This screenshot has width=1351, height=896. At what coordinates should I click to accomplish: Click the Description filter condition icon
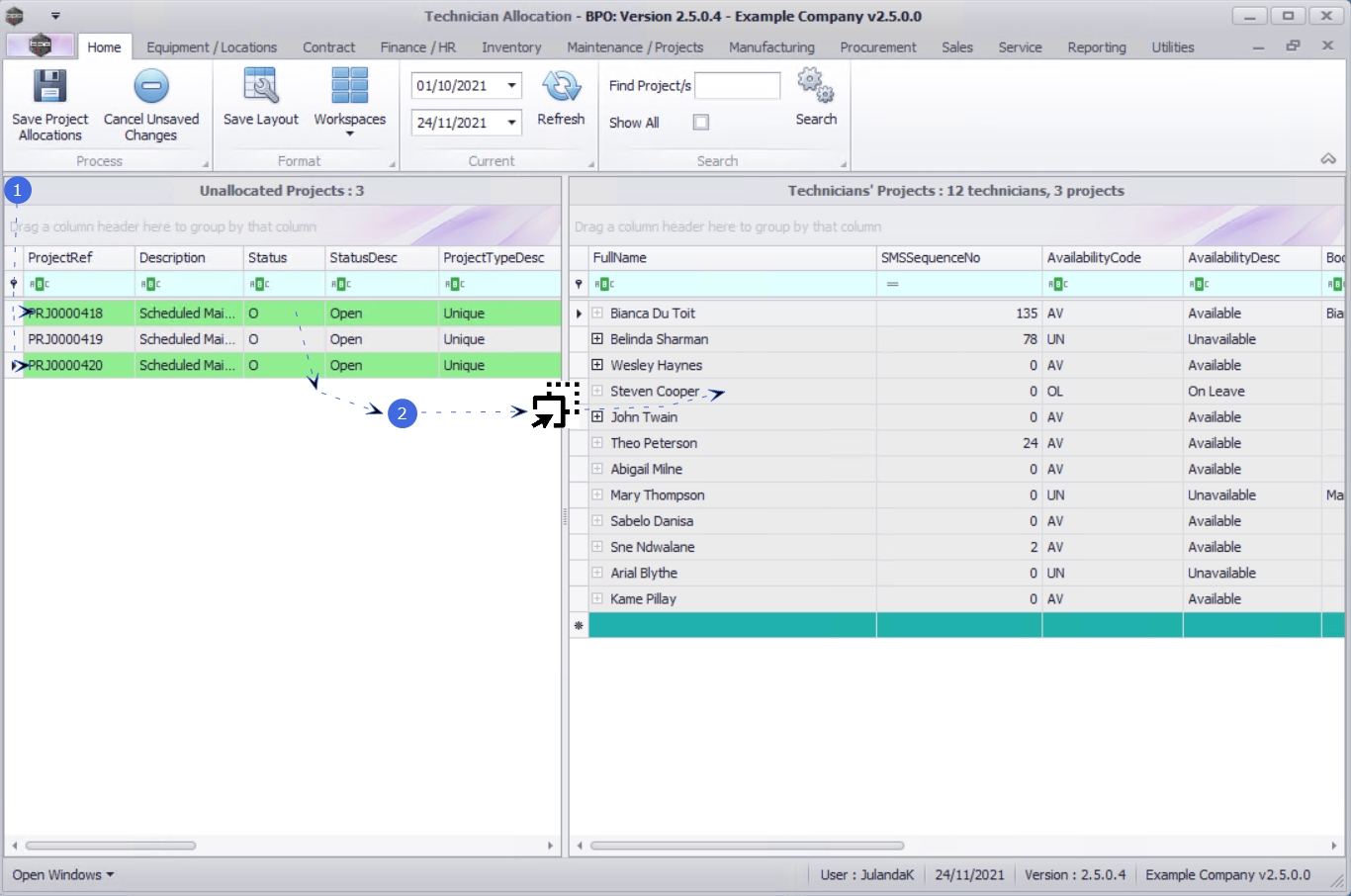click(x=150, y=285)
